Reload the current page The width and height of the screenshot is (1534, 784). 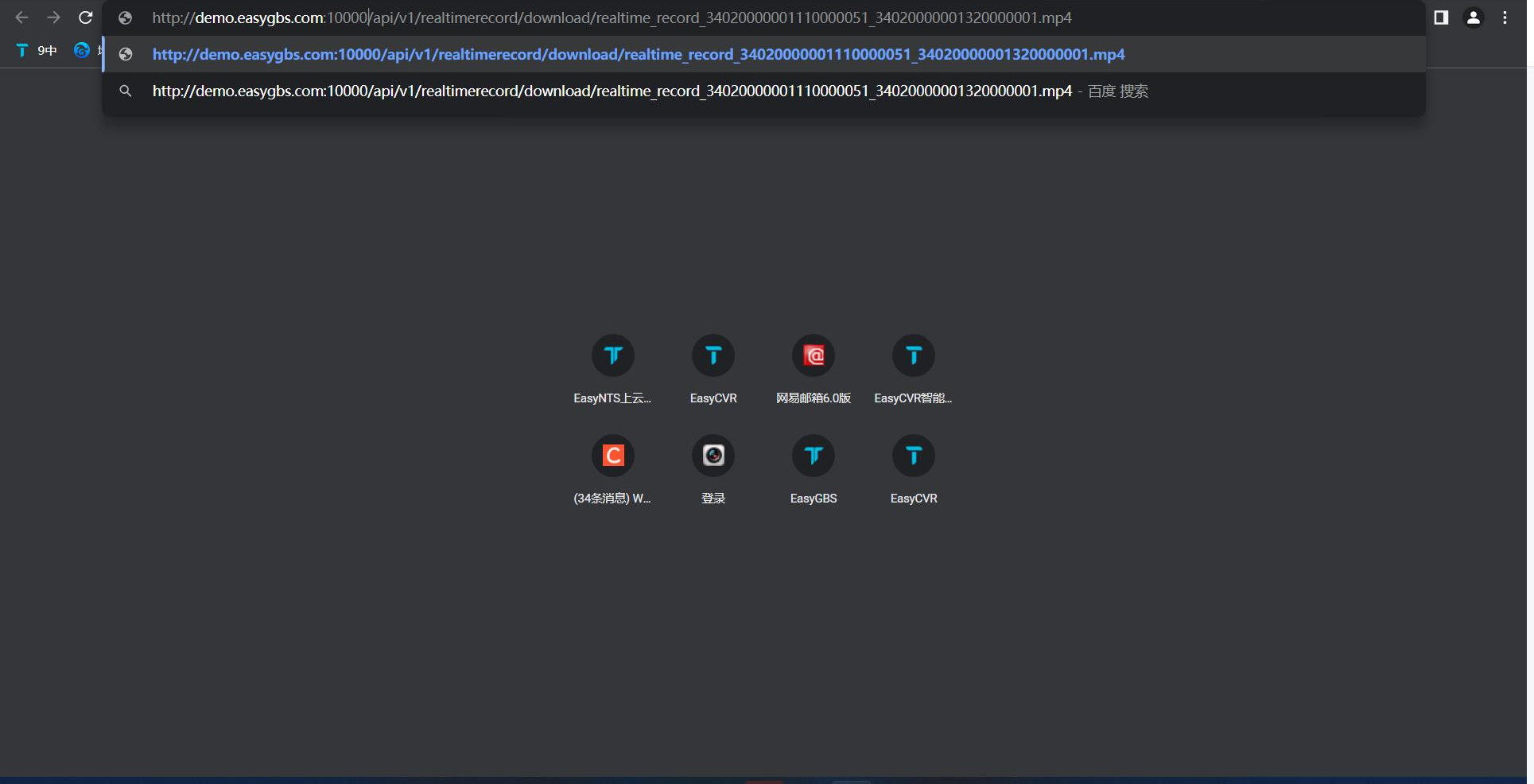86,17
